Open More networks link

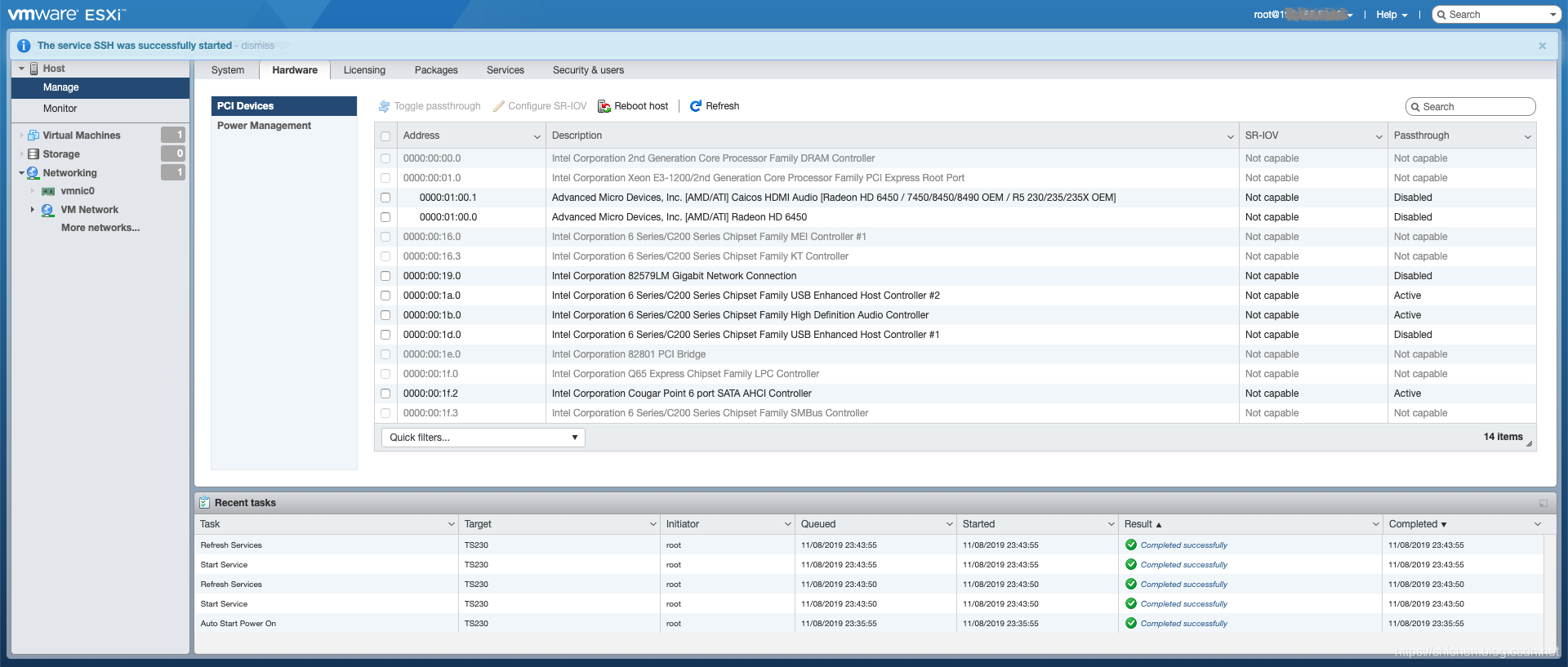tap(100, 228)
